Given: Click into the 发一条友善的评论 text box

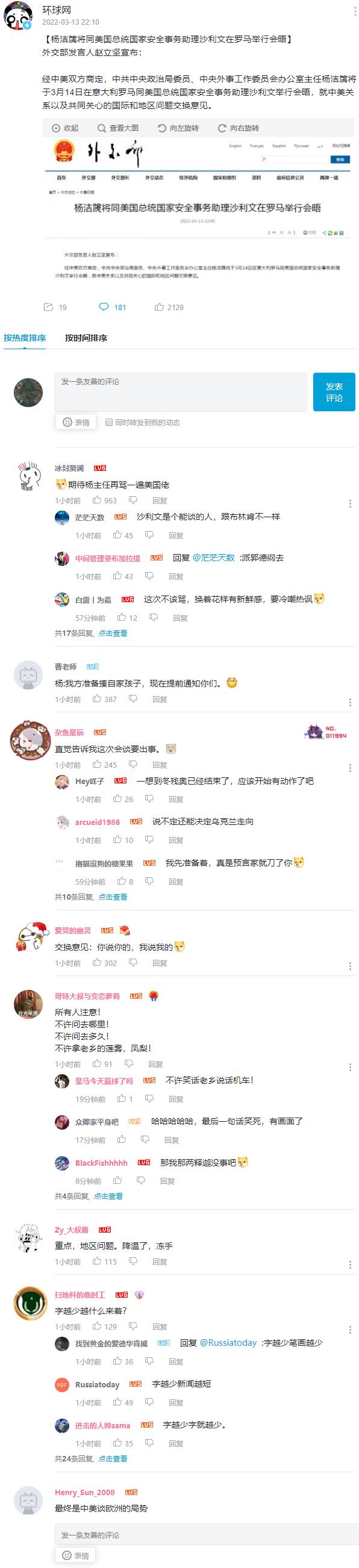Looking at the screenshot, I should [x=181, y=392].
